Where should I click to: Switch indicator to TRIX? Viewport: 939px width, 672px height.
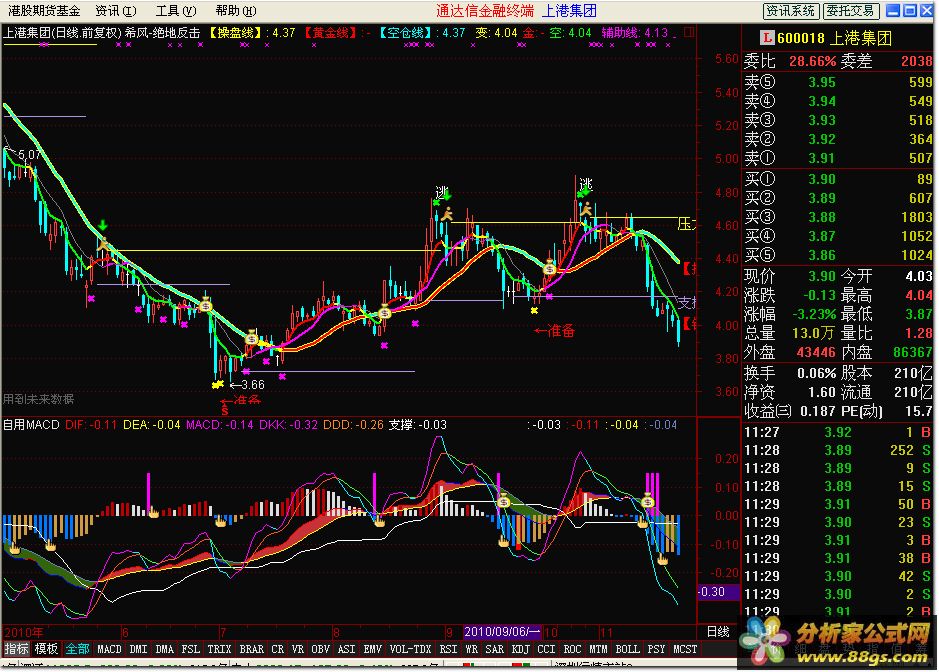coord(219,649)
